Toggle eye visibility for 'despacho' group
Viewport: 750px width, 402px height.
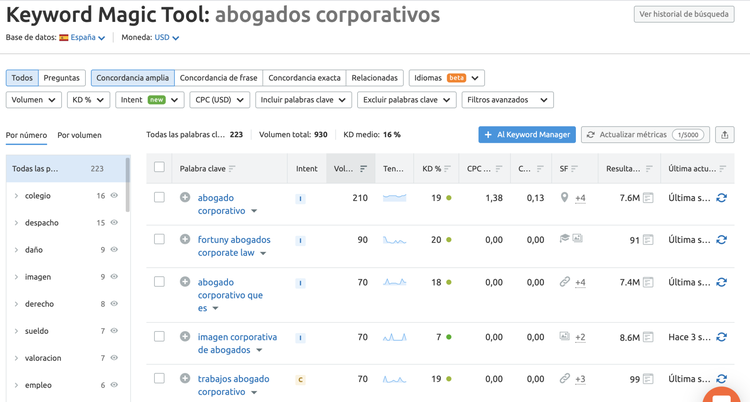(x=114, y=223)
